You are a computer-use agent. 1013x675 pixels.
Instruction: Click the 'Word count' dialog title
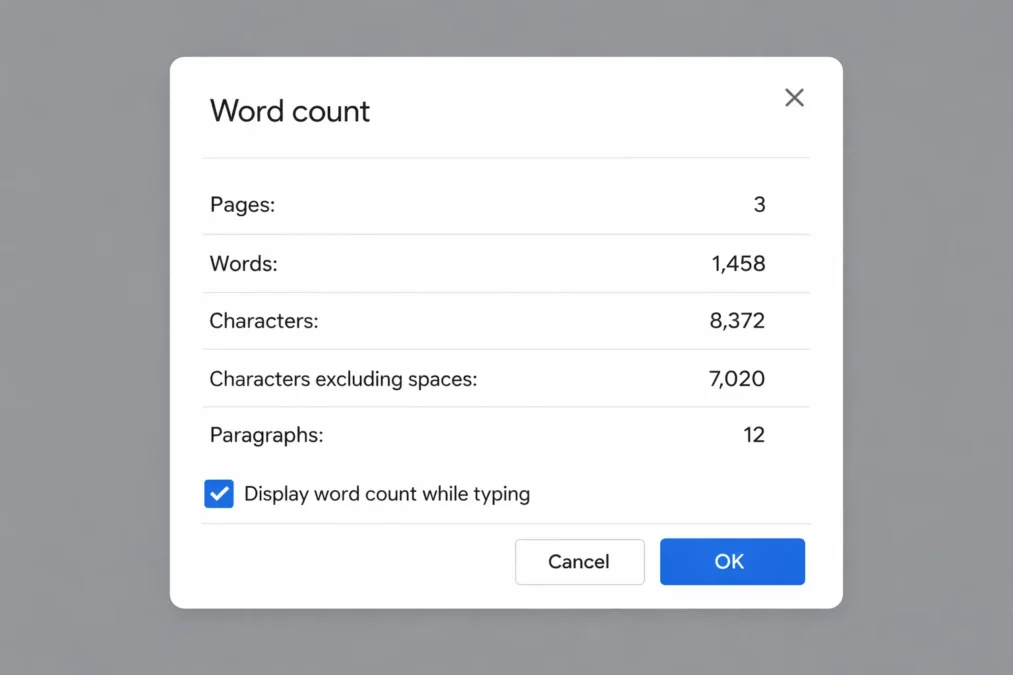[x=289, y=111]
